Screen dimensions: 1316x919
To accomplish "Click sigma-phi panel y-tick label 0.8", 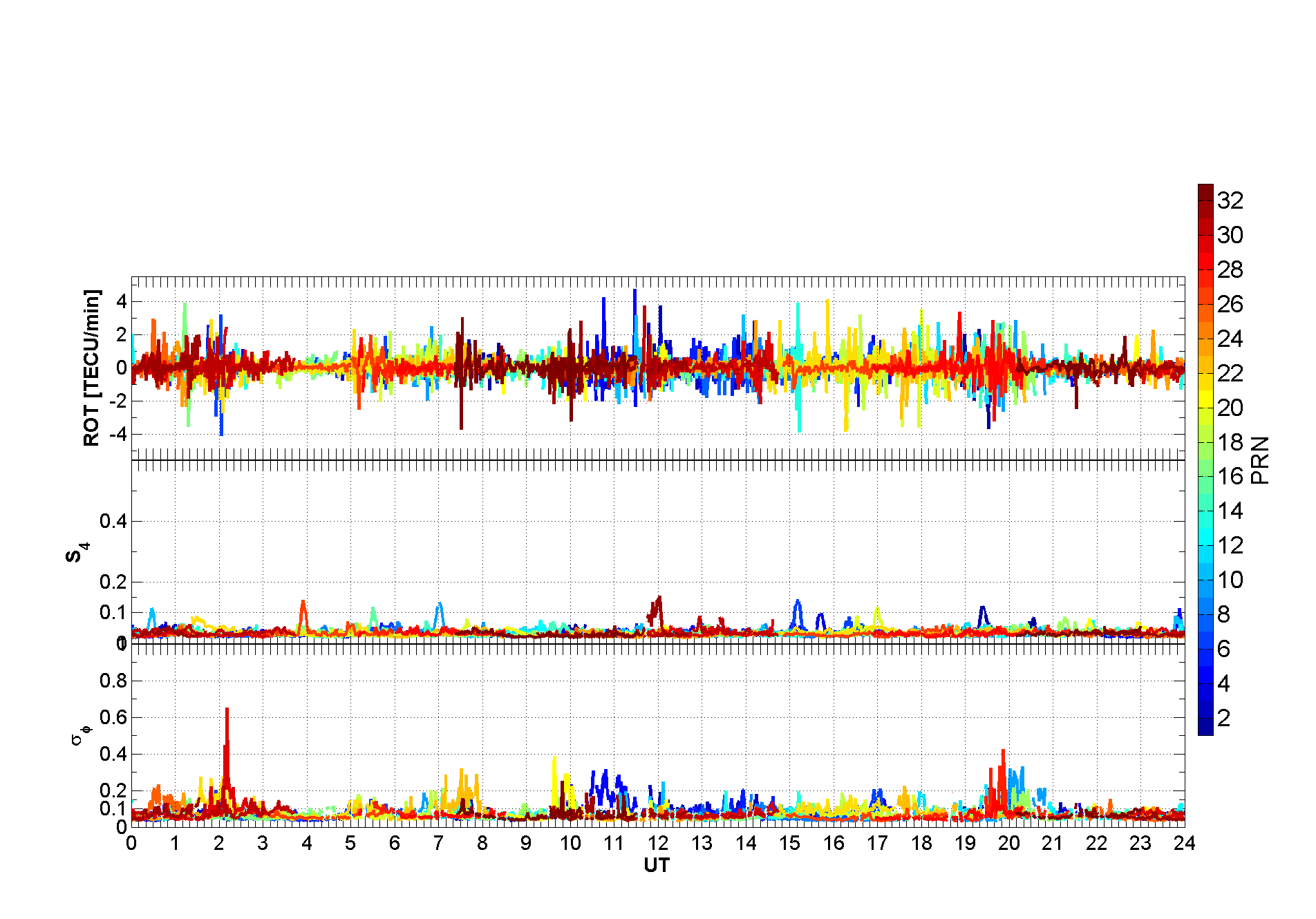I will [x=113, y=681].
